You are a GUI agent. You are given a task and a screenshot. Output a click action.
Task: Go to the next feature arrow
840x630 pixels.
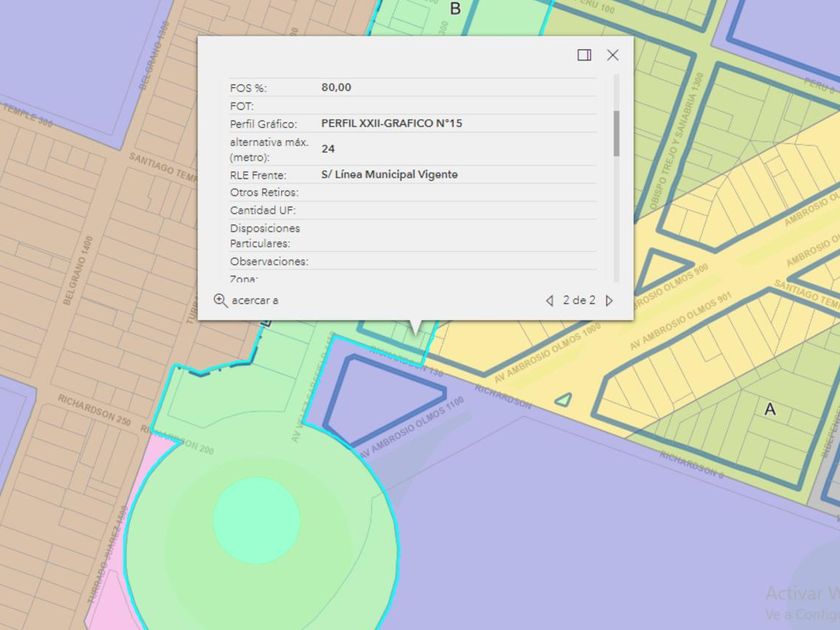click(x=610, y=300)
